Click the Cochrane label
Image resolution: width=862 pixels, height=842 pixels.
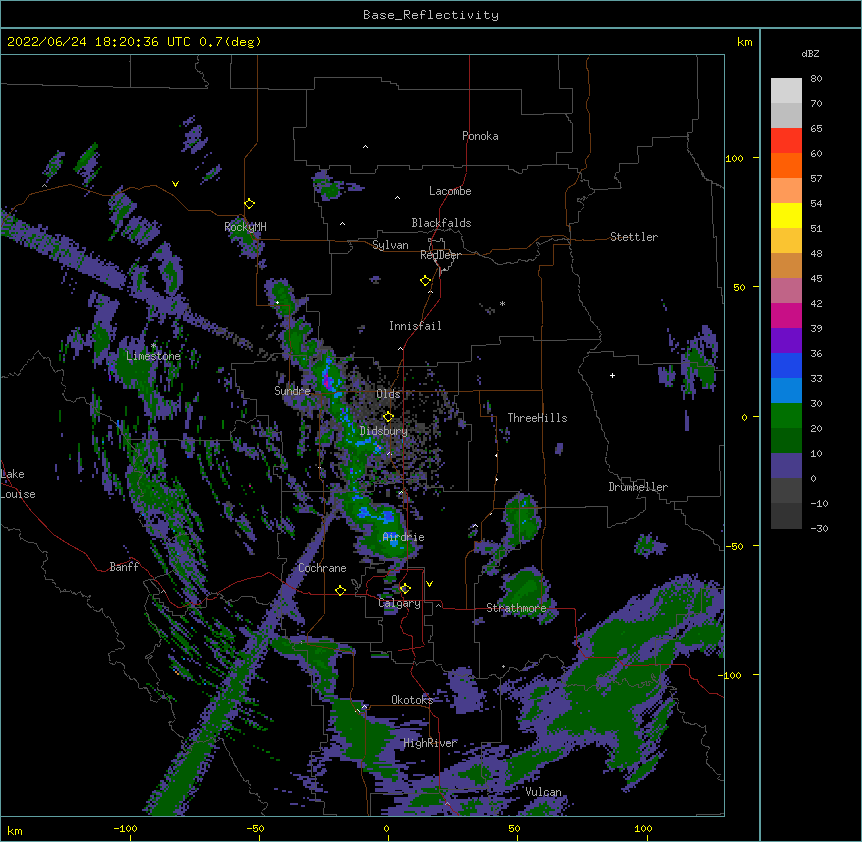coord(322,568)
